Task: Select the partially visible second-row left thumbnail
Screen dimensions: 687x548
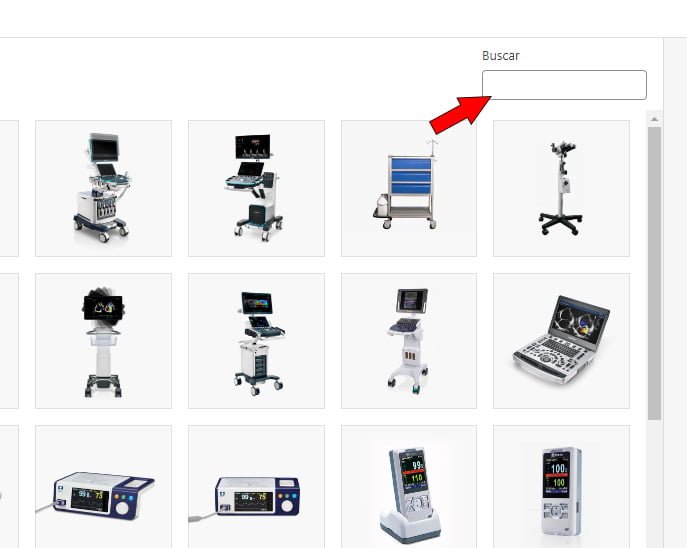Action: tap(9, 341)
